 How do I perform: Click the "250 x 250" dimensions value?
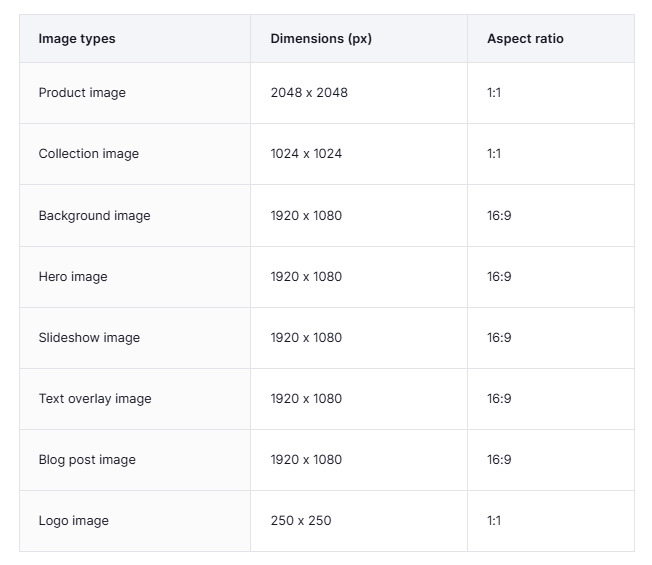[301, 521]
